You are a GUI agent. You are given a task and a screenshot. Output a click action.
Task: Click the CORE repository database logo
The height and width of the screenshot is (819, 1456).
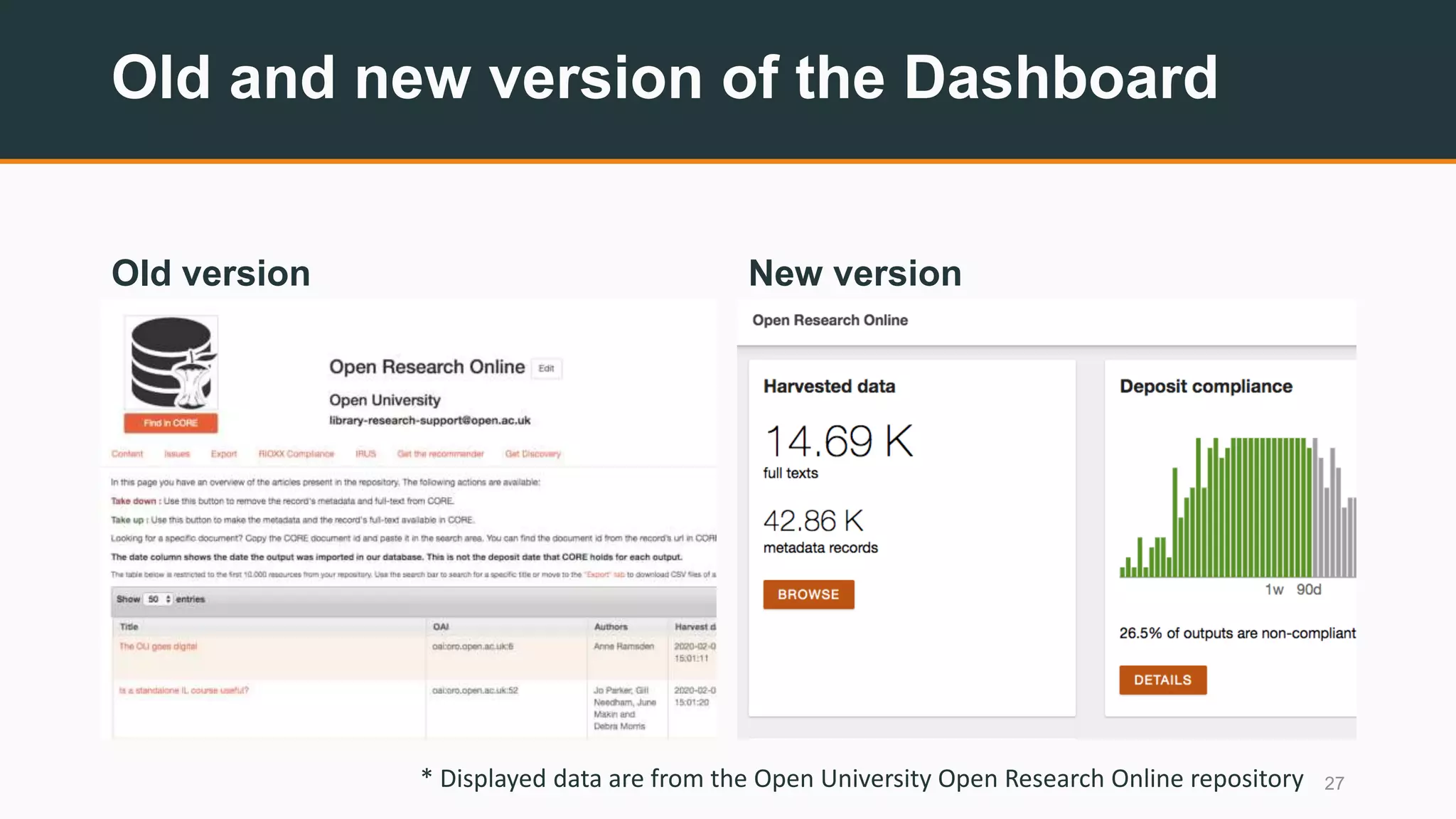point(171,363)
